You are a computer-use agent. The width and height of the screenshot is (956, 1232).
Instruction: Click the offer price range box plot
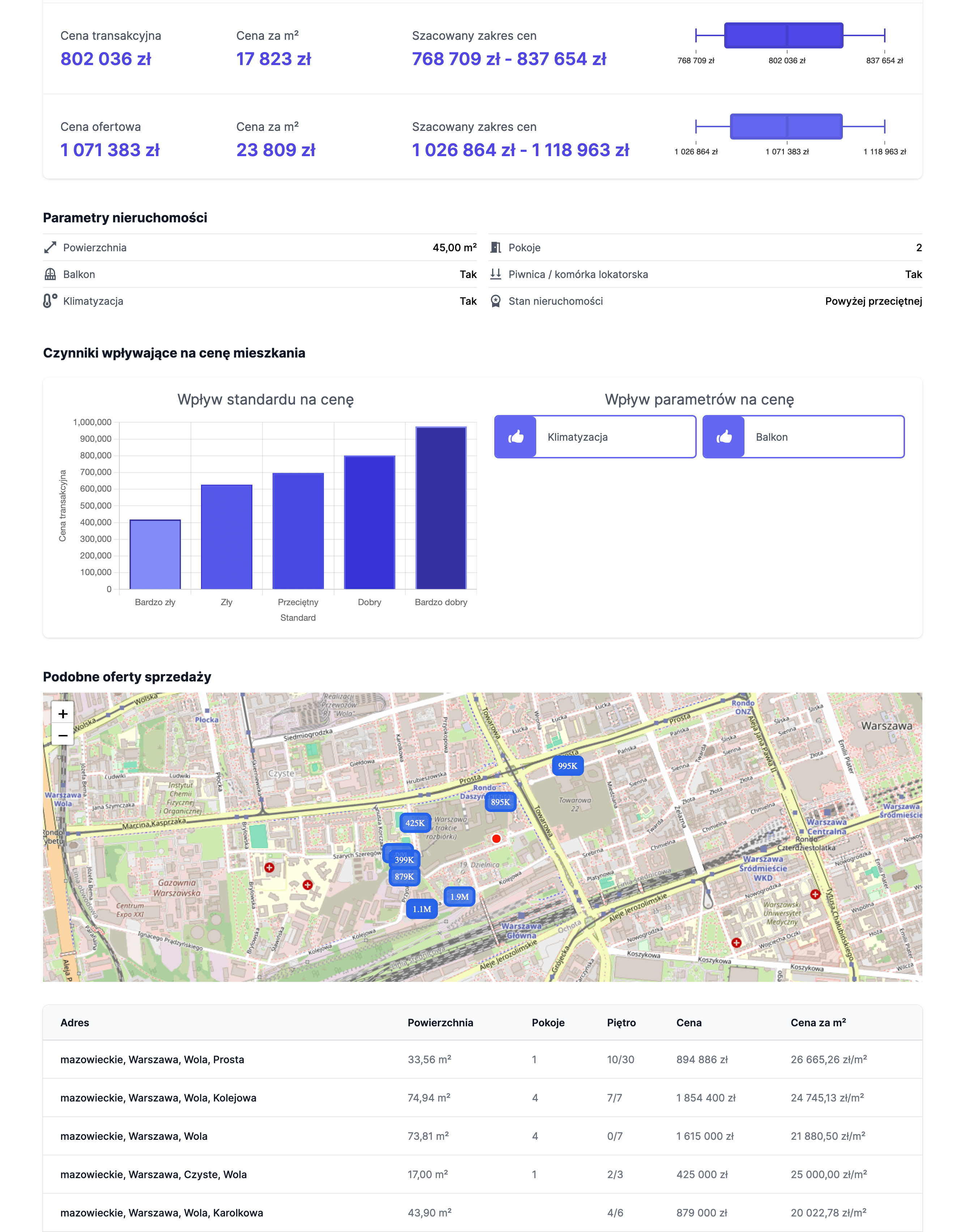pos(786,127)
